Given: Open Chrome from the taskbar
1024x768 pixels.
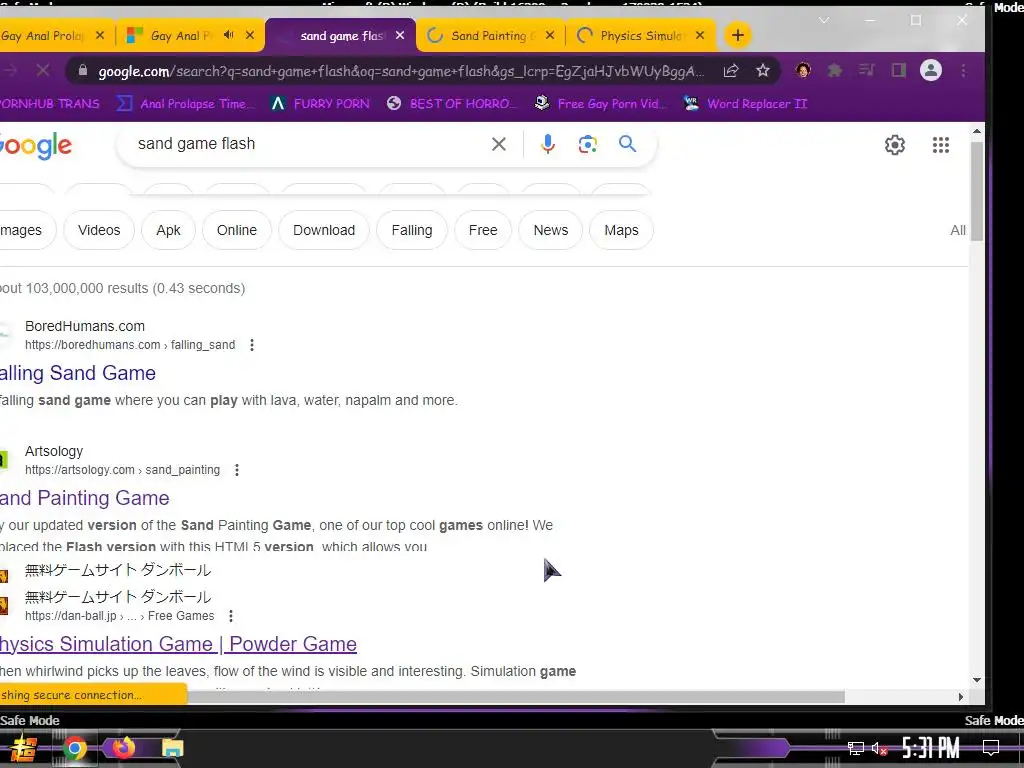Looking at the screenshot, I should click(74, 748).
